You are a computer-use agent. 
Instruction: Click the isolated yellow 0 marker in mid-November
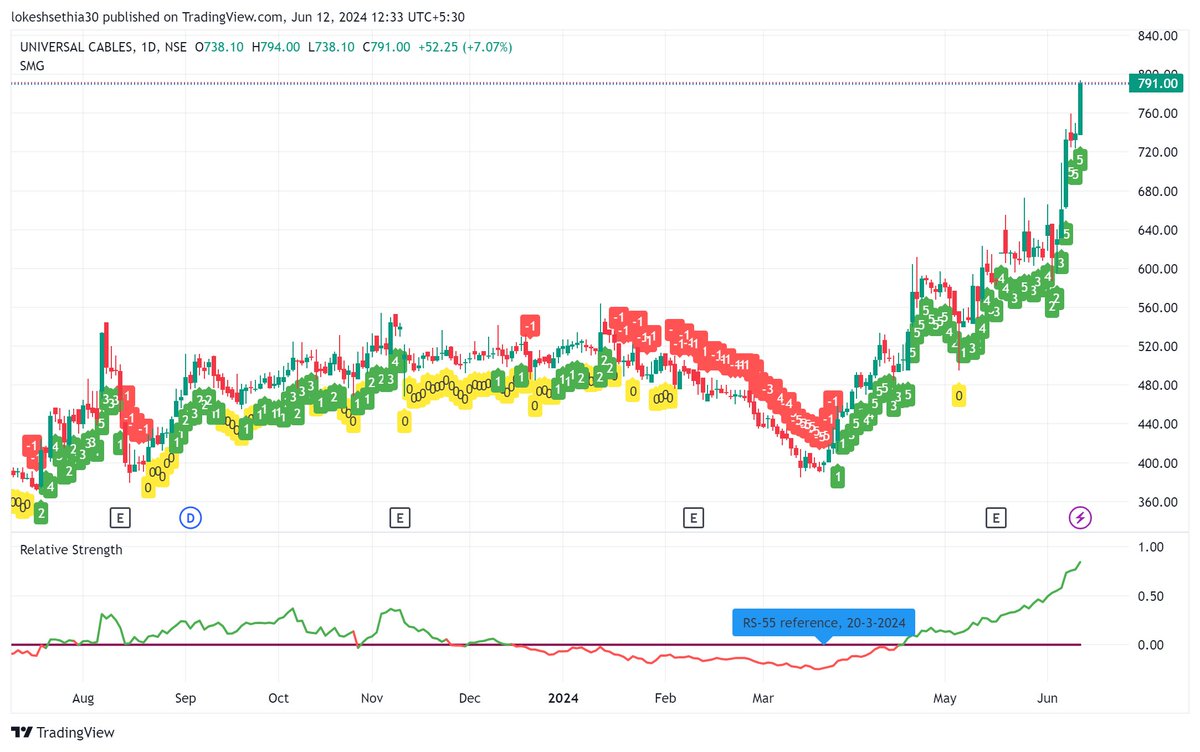click(404, 421)
